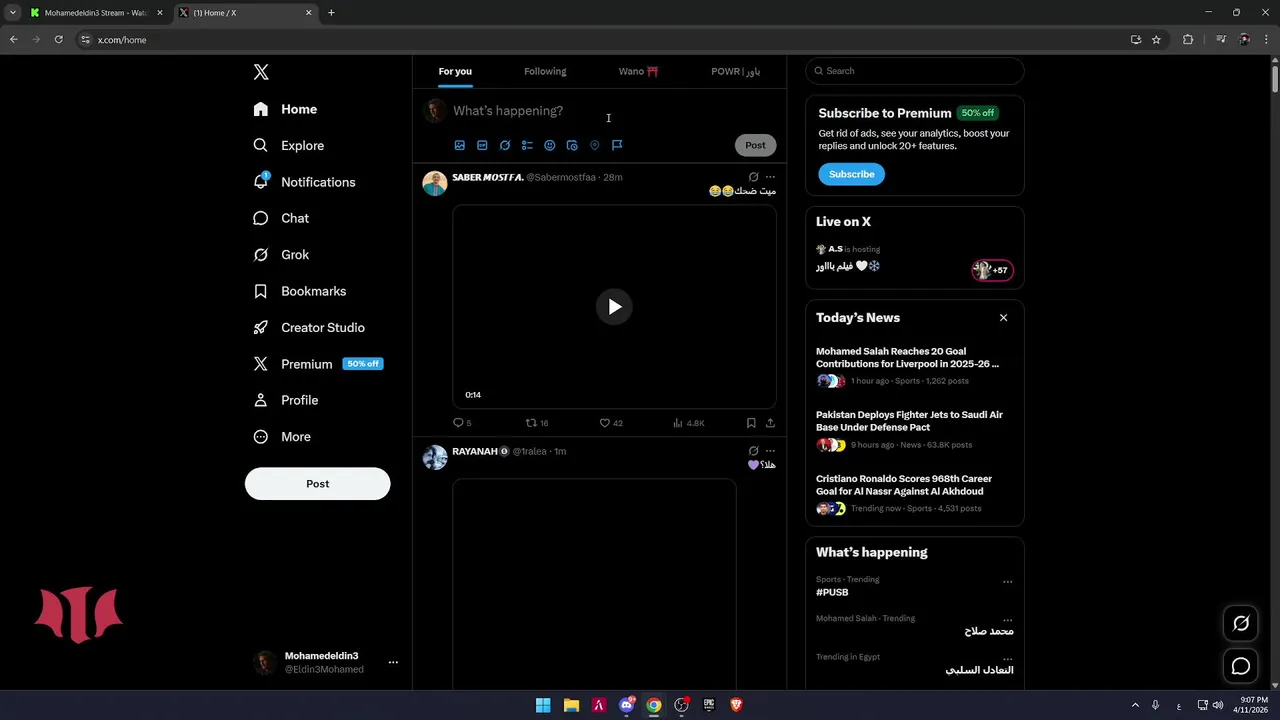The height and width of the screenshot is (720, 1280).
Task: Close the Today's News panel
Action: click(x=1003, y=318)
